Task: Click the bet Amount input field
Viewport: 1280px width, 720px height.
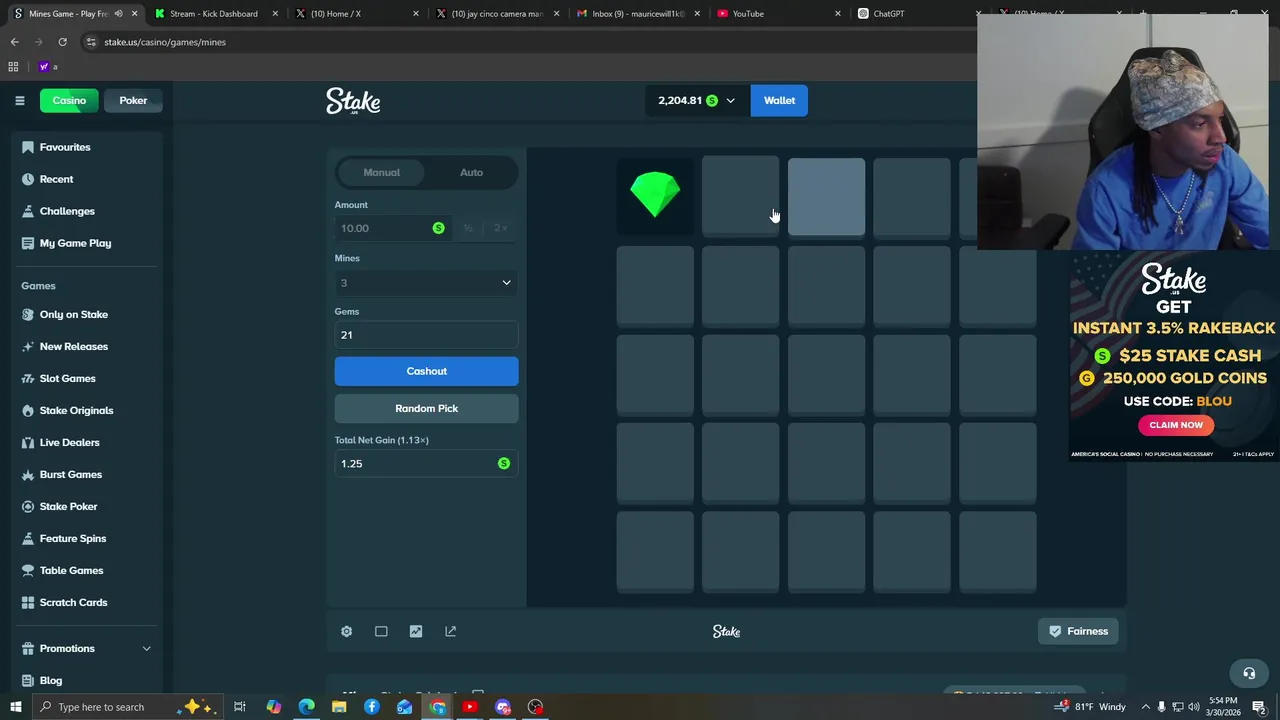Action: coord(392,228)
